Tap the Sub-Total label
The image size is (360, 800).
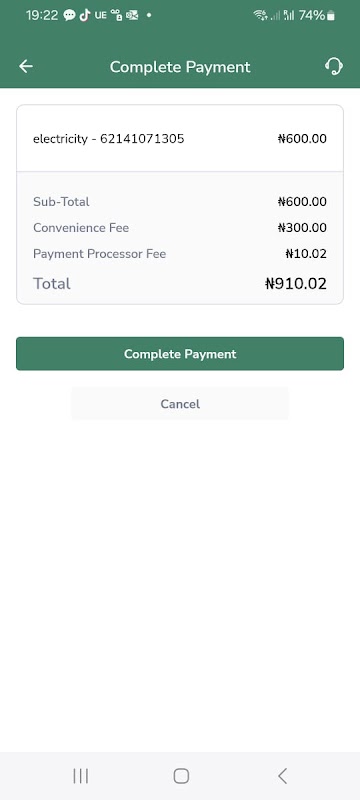tap(61, 202)
